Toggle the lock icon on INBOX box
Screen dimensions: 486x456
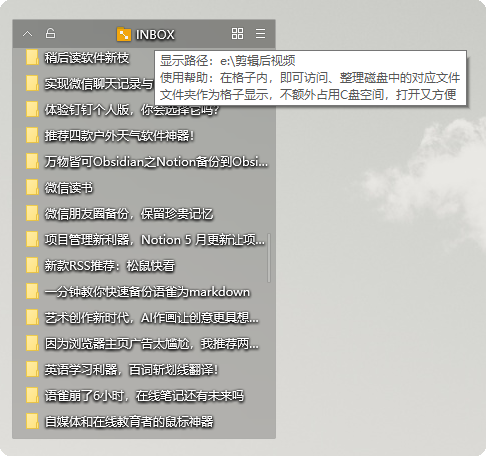coord(50,33)
